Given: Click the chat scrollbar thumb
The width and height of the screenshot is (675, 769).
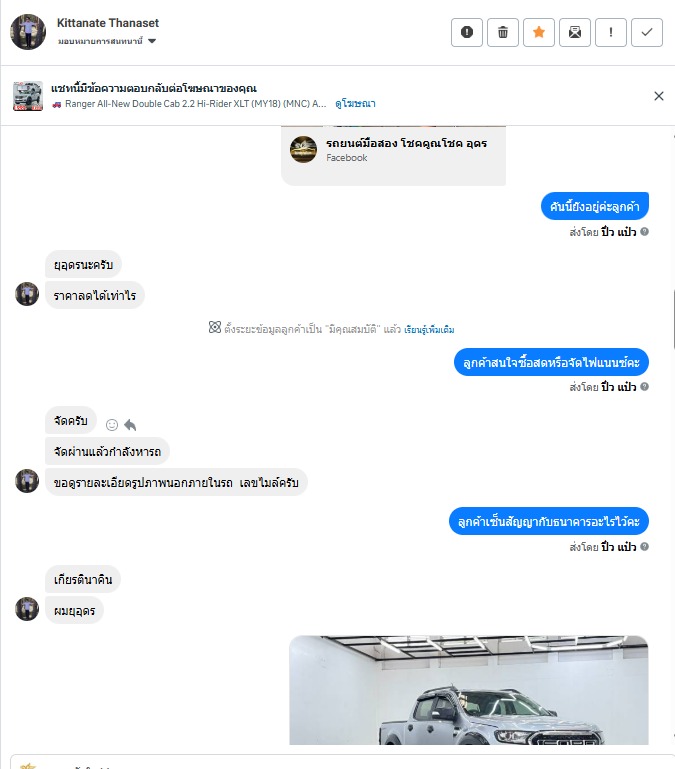Looking at the screenshot, I should pos(674,319).
